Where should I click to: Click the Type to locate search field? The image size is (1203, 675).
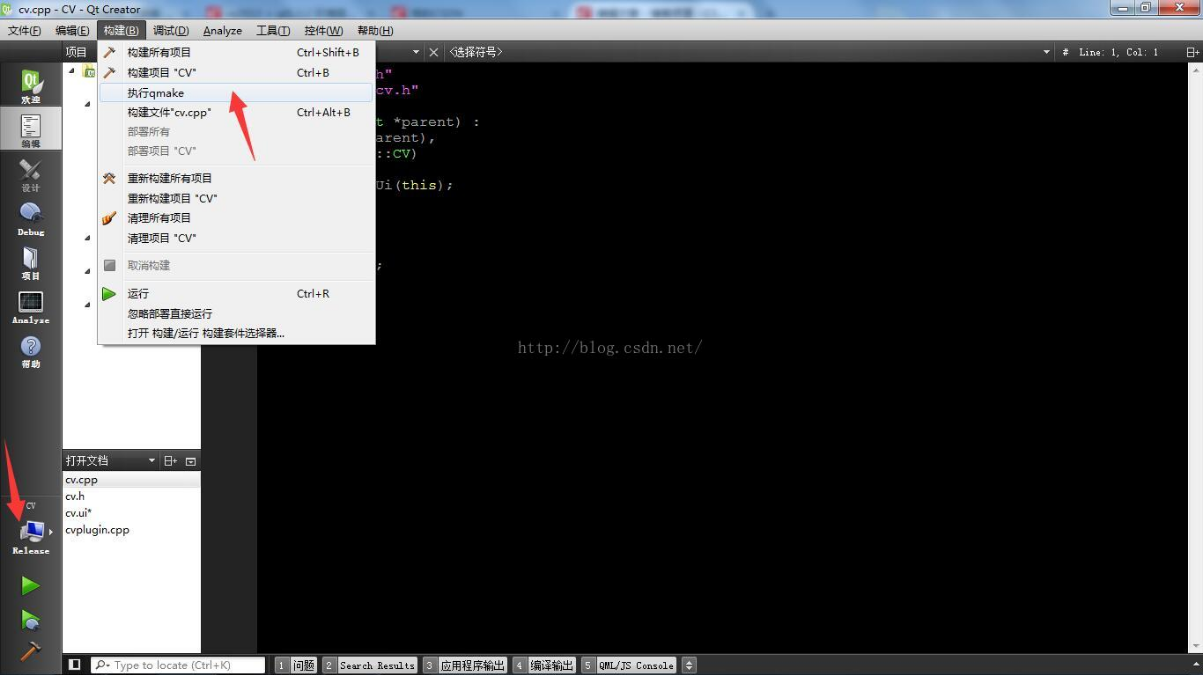[x=178, y=665]
